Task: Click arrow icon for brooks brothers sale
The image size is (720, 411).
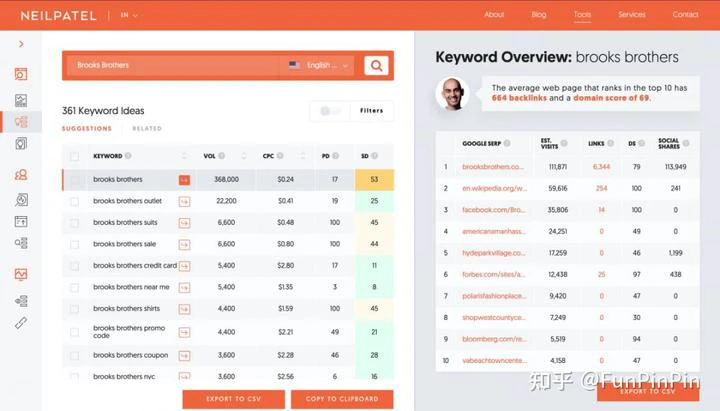Action: (x=184, y=245)
